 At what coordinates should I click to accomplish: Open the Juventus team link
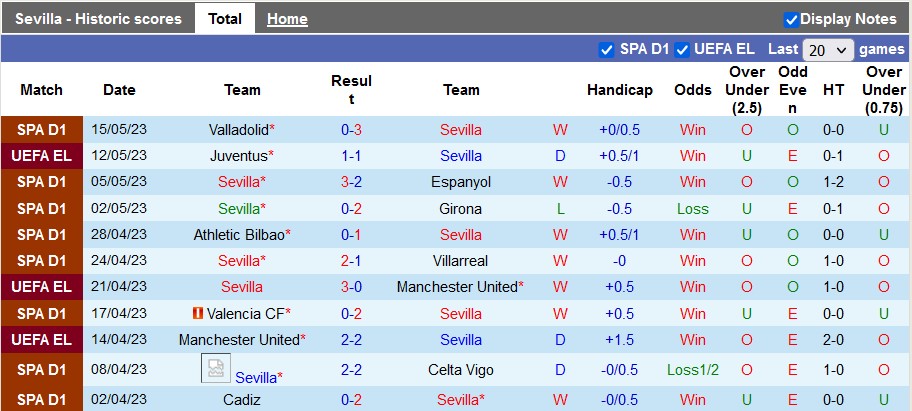click(238, 156)
